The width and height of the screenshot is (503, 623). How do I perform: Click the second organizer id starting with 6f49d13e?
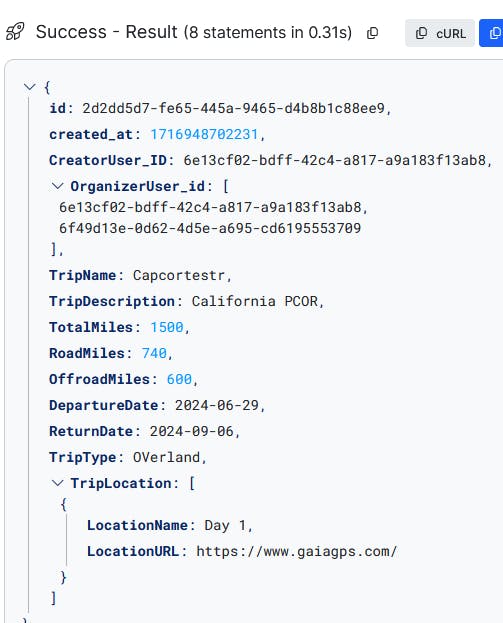[x=210, y=228]
